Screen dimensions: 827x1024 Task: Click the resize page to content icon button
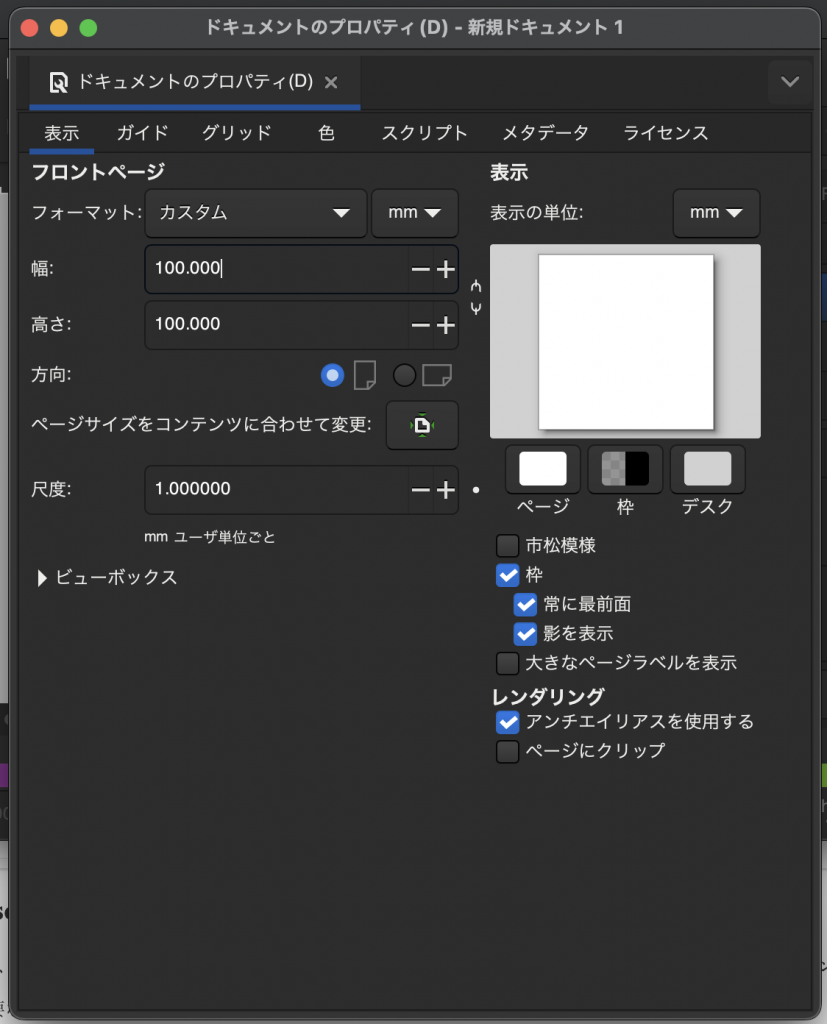click(422, 425)
